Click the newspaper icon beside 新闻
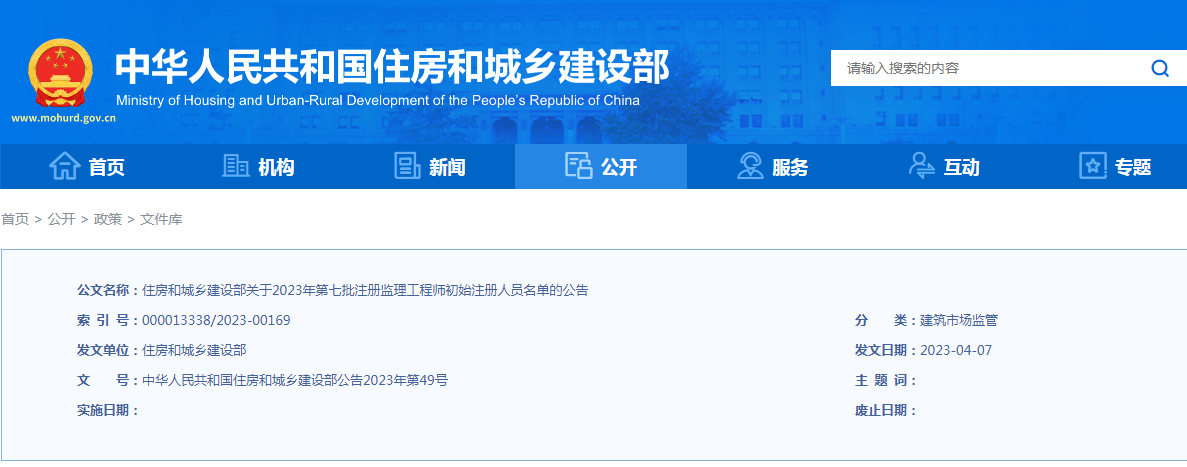The width and height of the screenshot is (1187, 467). pos(407,166)
